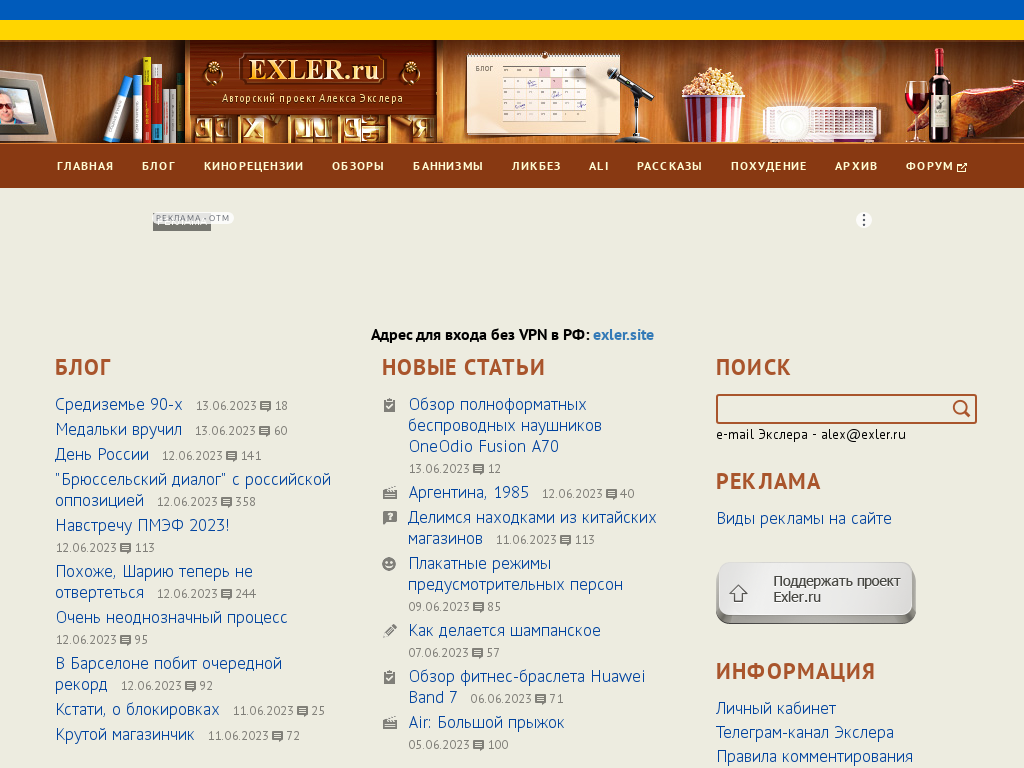The width and height of the screenshot is (1024, 768).
Task: Click the books image in header
Action: [145, 101]
